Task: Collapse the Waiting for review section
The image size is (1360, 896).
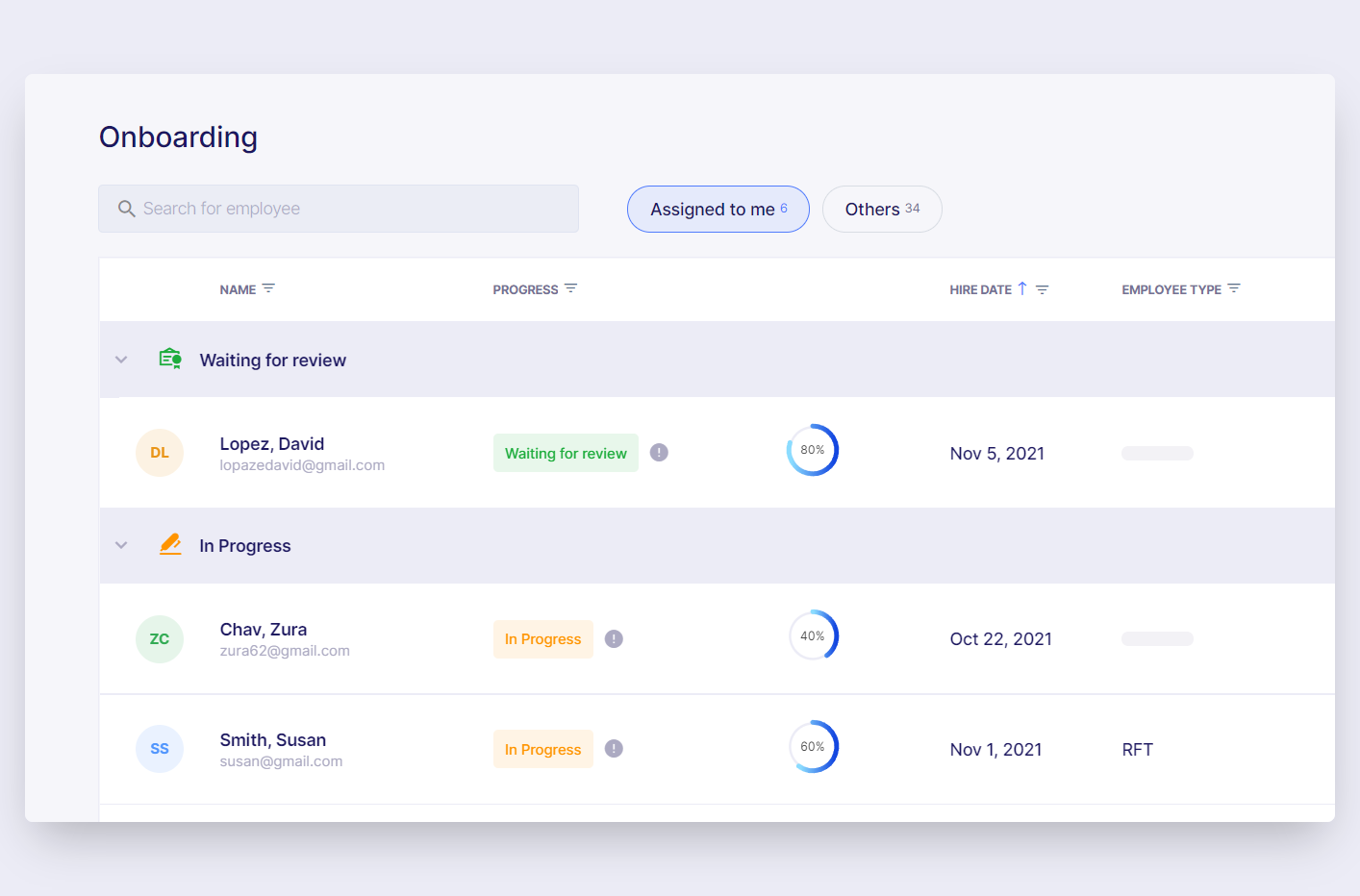Action: pyautogui.click(x=121, y=360)
